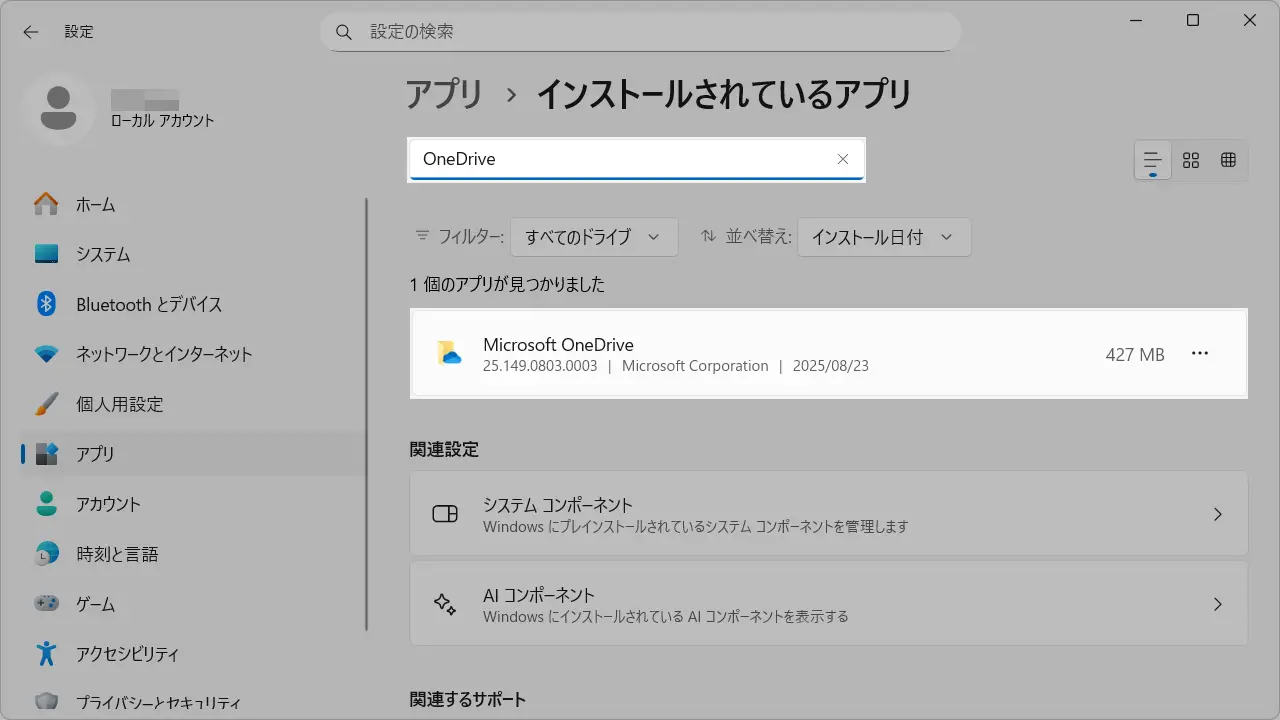Click the Accounts person icon in sidebar
The width and height of the screenshot is (1280, 720).
point(46,504)
